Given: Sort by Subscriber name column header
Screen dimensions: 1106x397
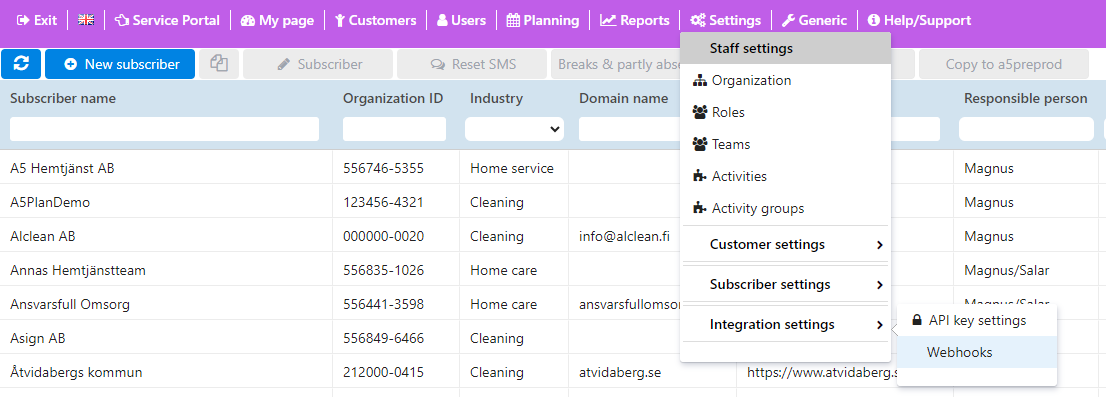Looking at the screenshot, I should coord(63,99).
